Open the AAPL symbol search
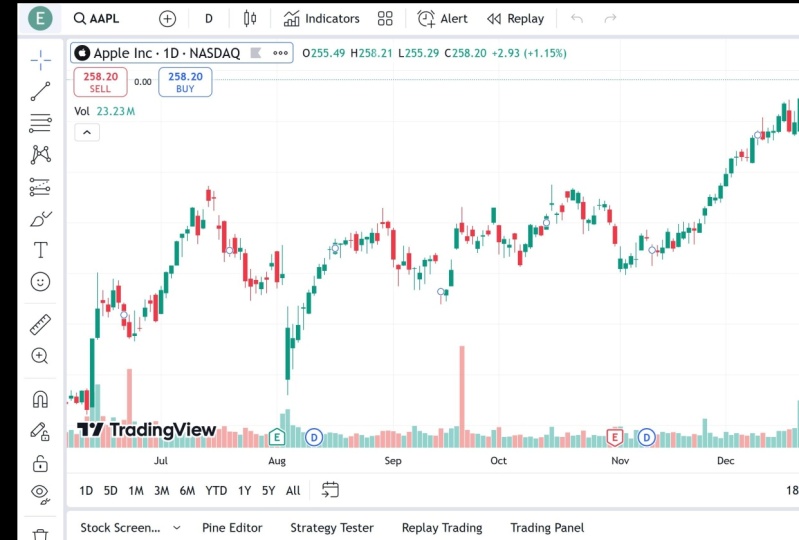 [x=97, y=19]
